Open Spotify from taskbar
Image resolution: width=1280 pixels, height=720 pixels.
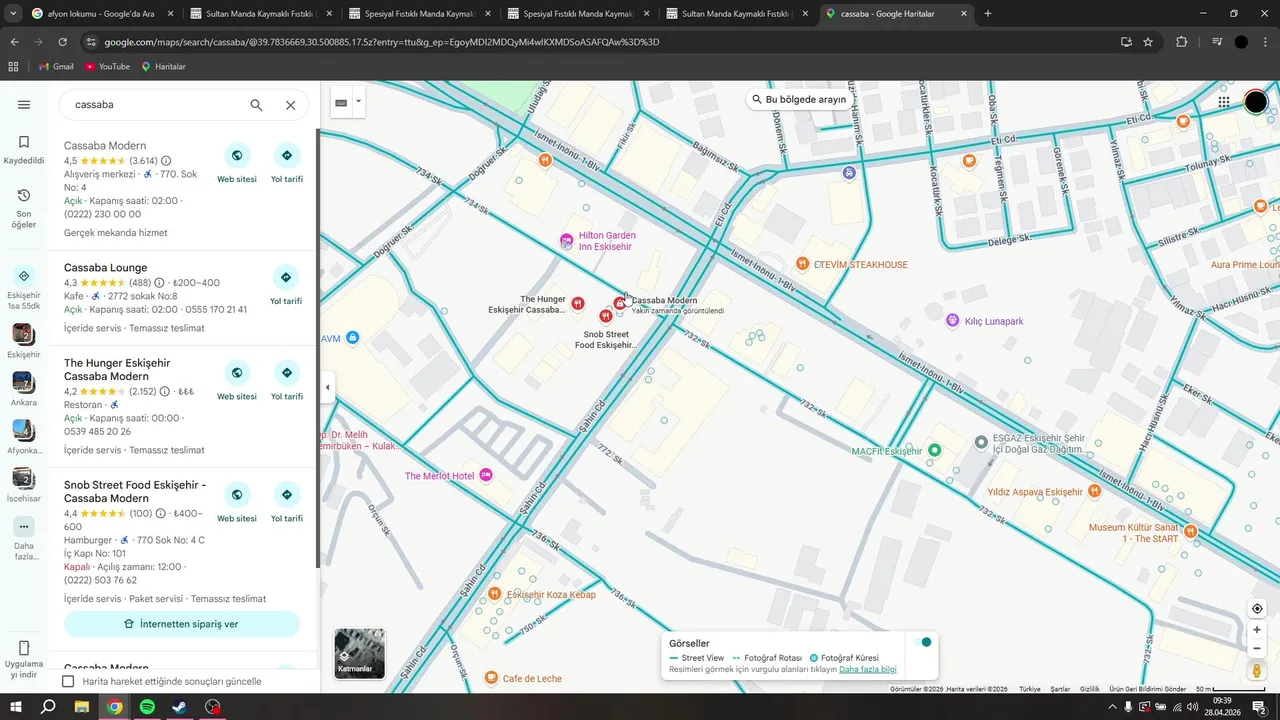pos(147,707)
